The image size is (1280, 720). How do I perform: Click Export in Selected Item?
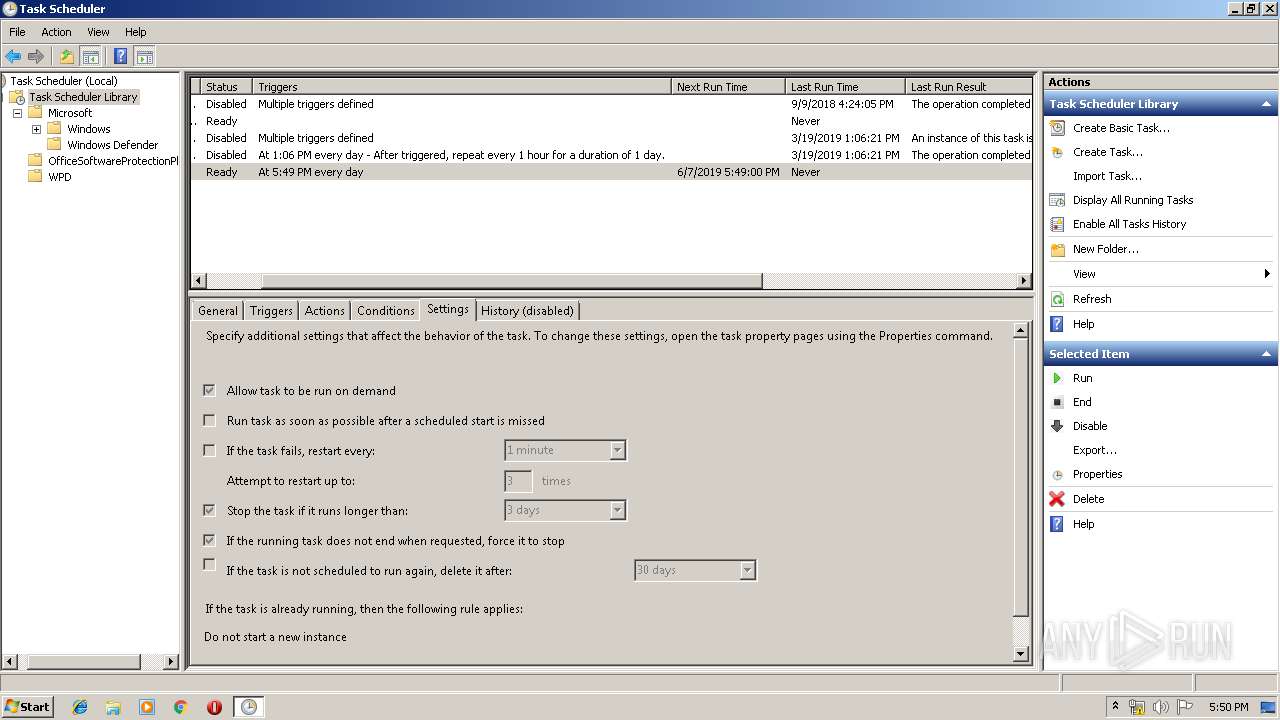(x=1095, y=450)
